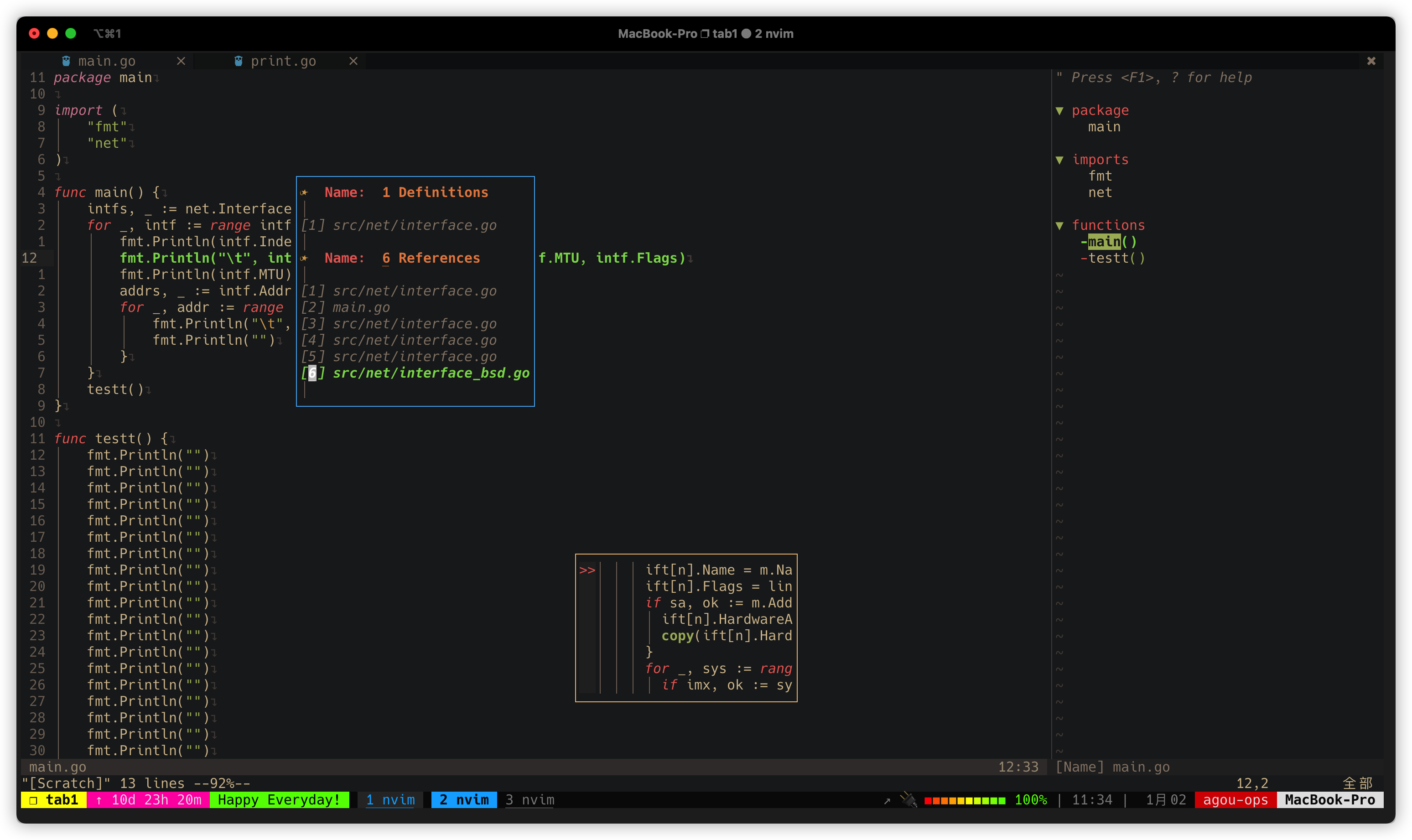Click the pencil icon in the status bar

tap(911, 800)
